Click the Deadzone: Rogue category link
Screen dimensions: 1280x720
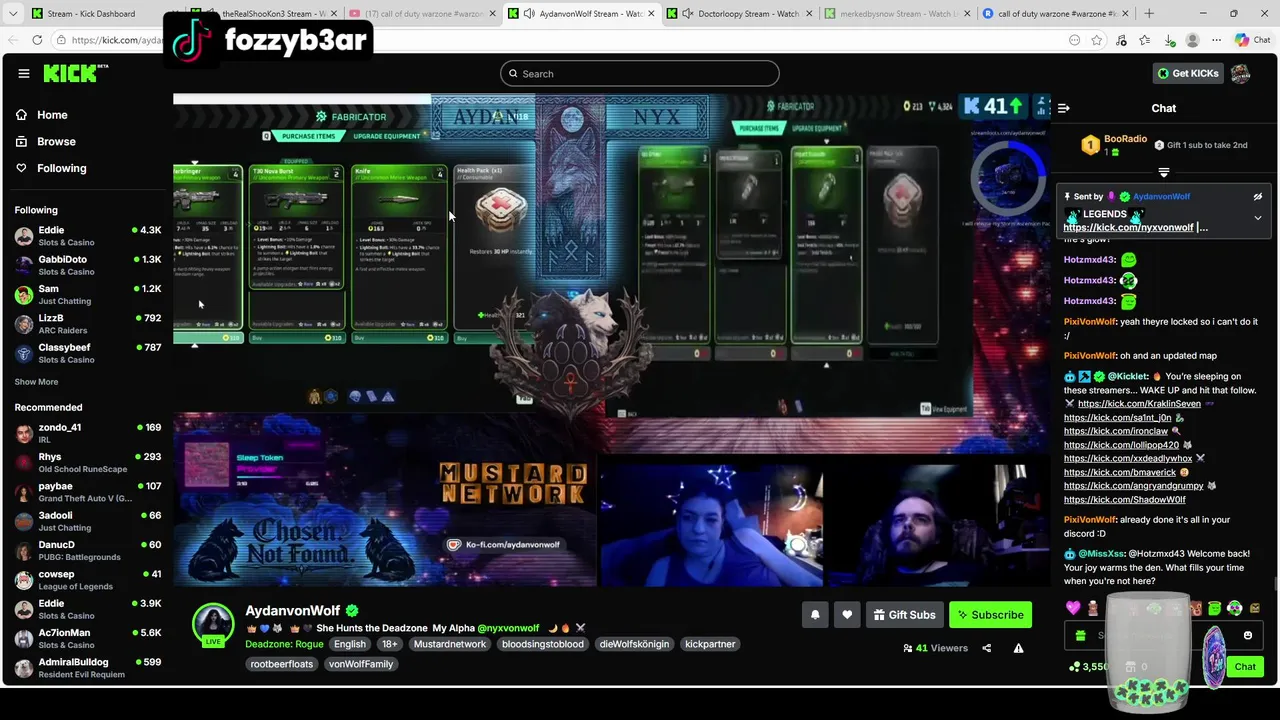284,644
